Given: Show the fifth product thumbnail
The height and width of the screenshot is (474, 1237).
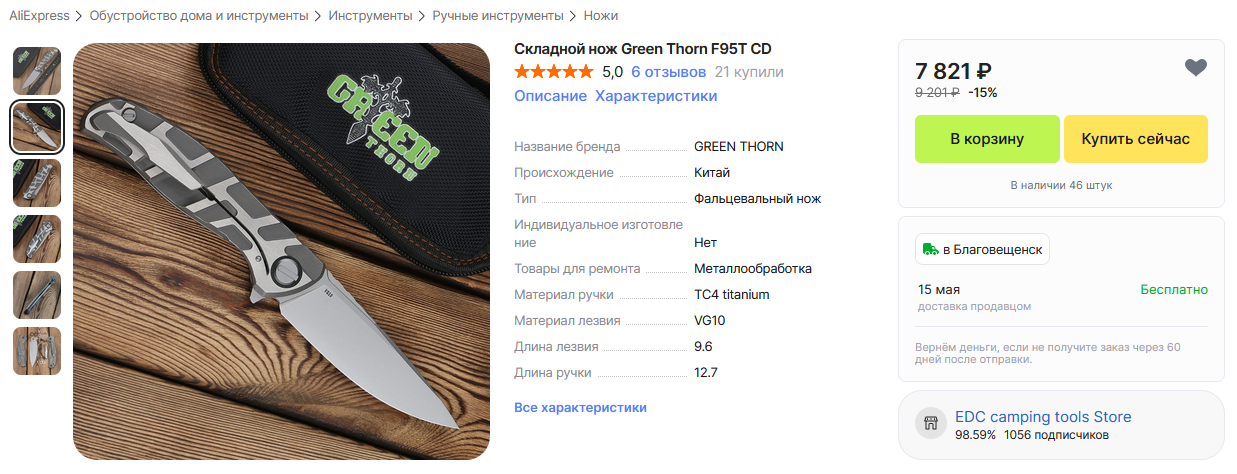Looking at the screenshot, I should (37, 295).
